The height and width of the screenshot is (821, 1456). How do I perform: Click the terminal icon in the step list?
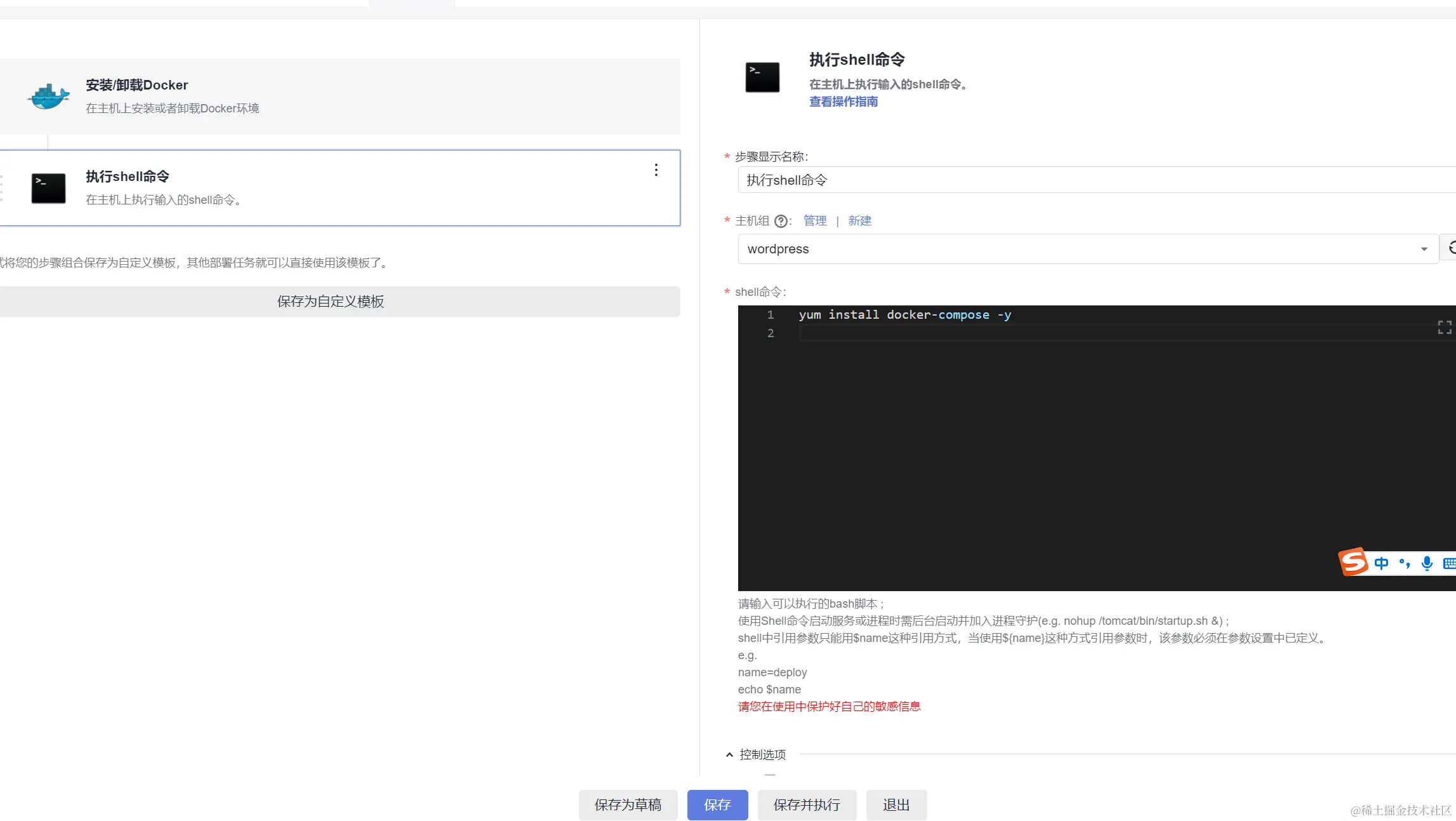48,188
